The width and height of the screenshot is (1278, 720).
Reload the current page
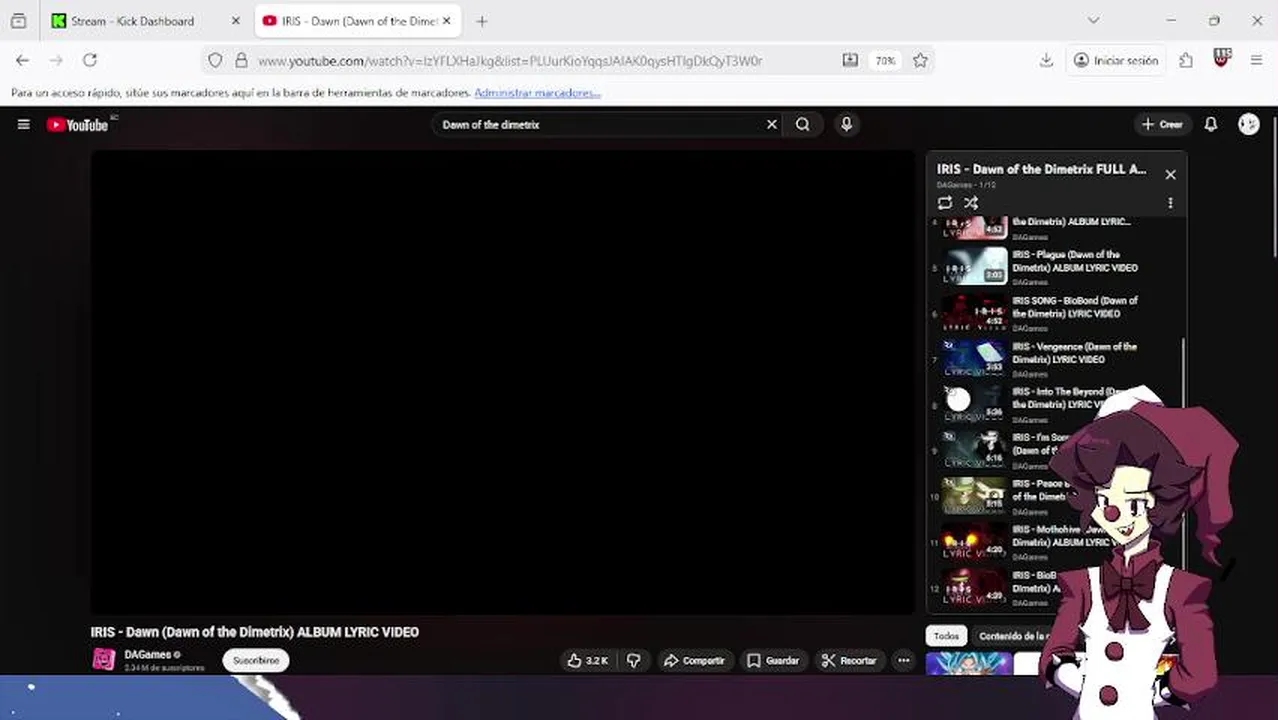pyautogui.click(x=90, y=61)
